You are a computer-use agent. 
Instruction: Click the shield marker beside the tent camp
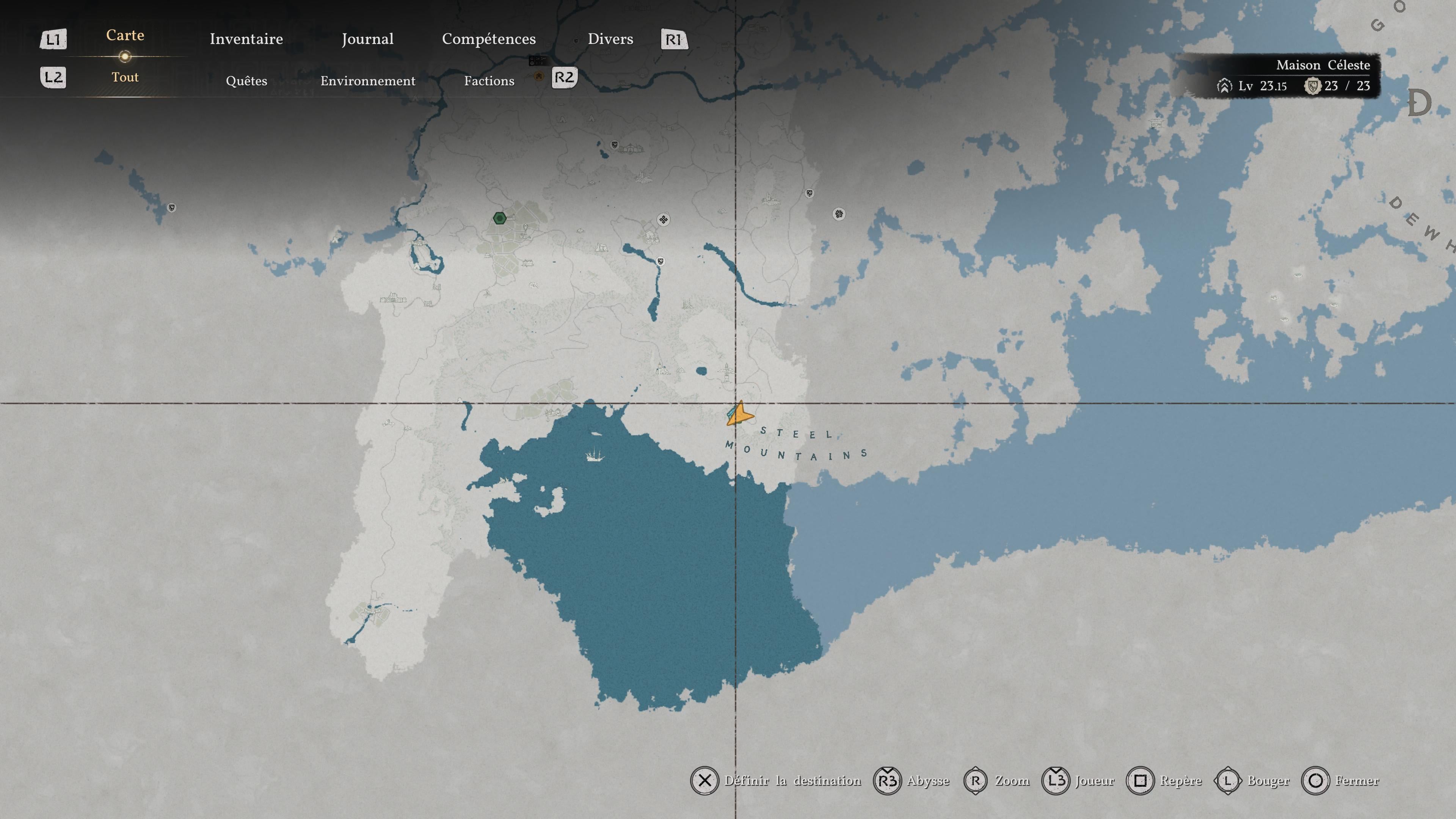614,145
